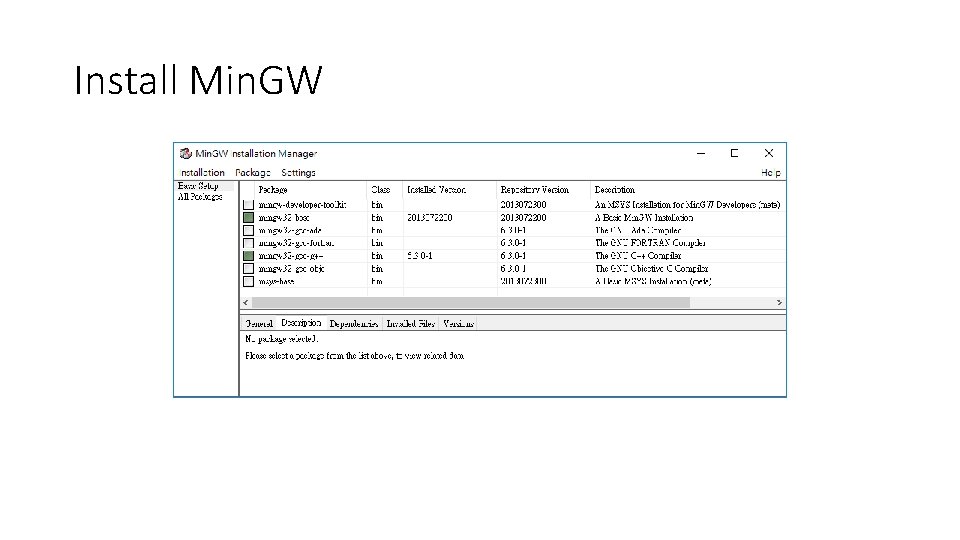Click 'No package selected.' message
Image resolution: width=960 pixels, height=540 pixels.
(x=282, y=339)
